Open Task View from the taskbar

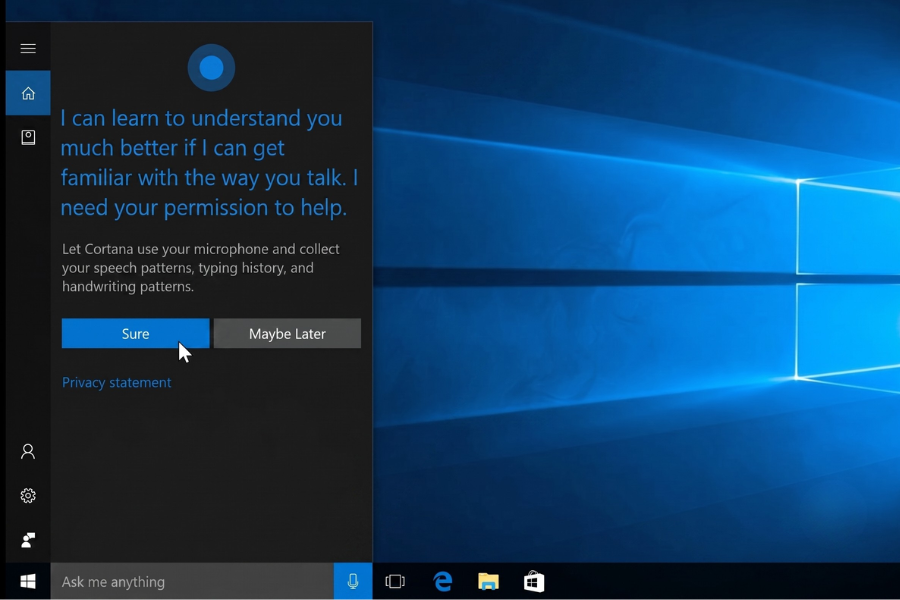395,582
